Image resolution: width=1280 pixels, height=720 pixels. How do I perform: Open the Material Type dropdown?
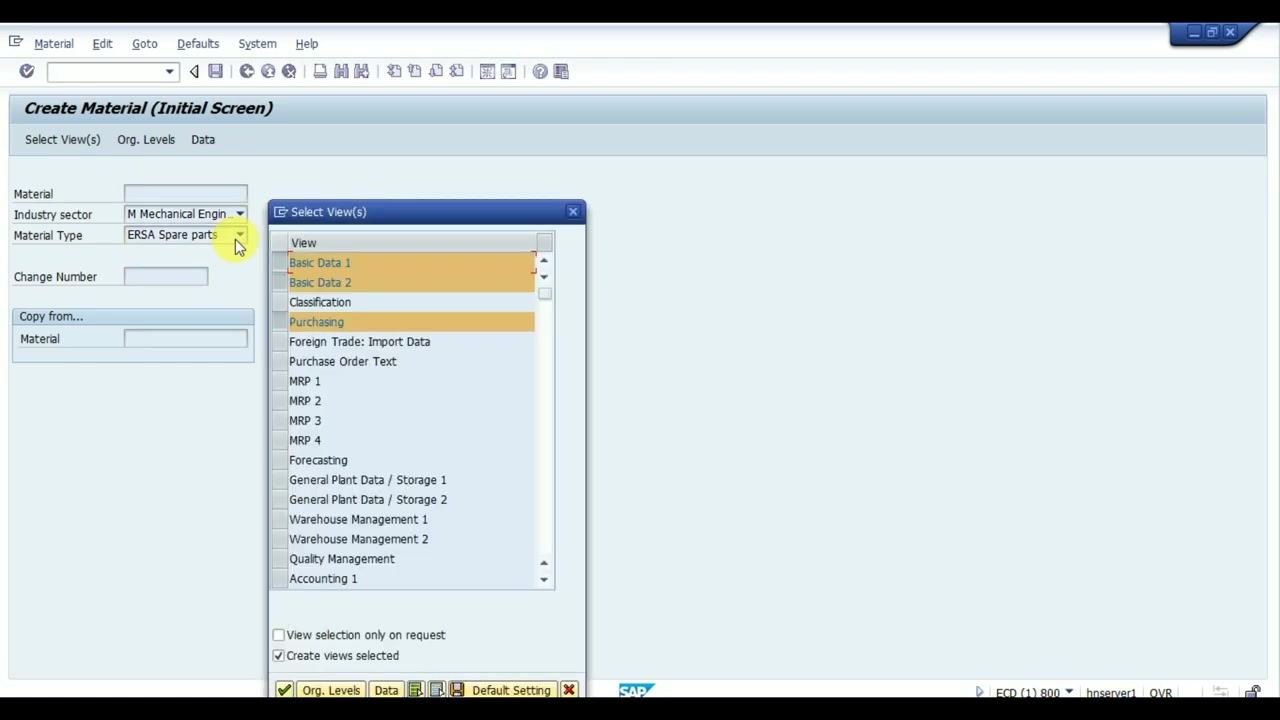click(240, 235)
